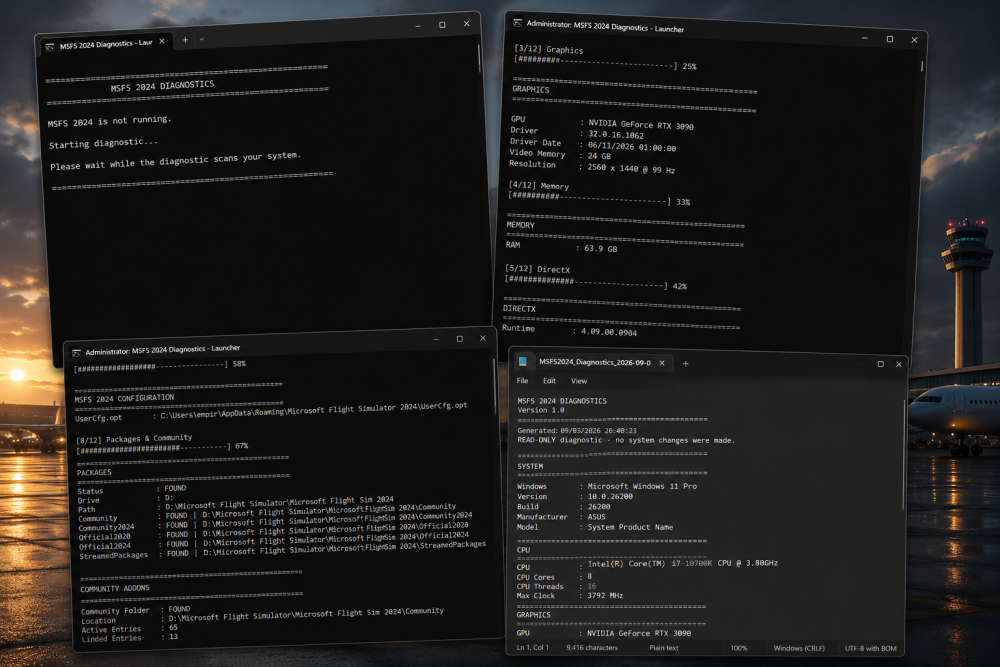Screen dimensions: 1000x667
Task: Close the Graphics diagnostics Launcher window
Action: [x=914, y=40]
